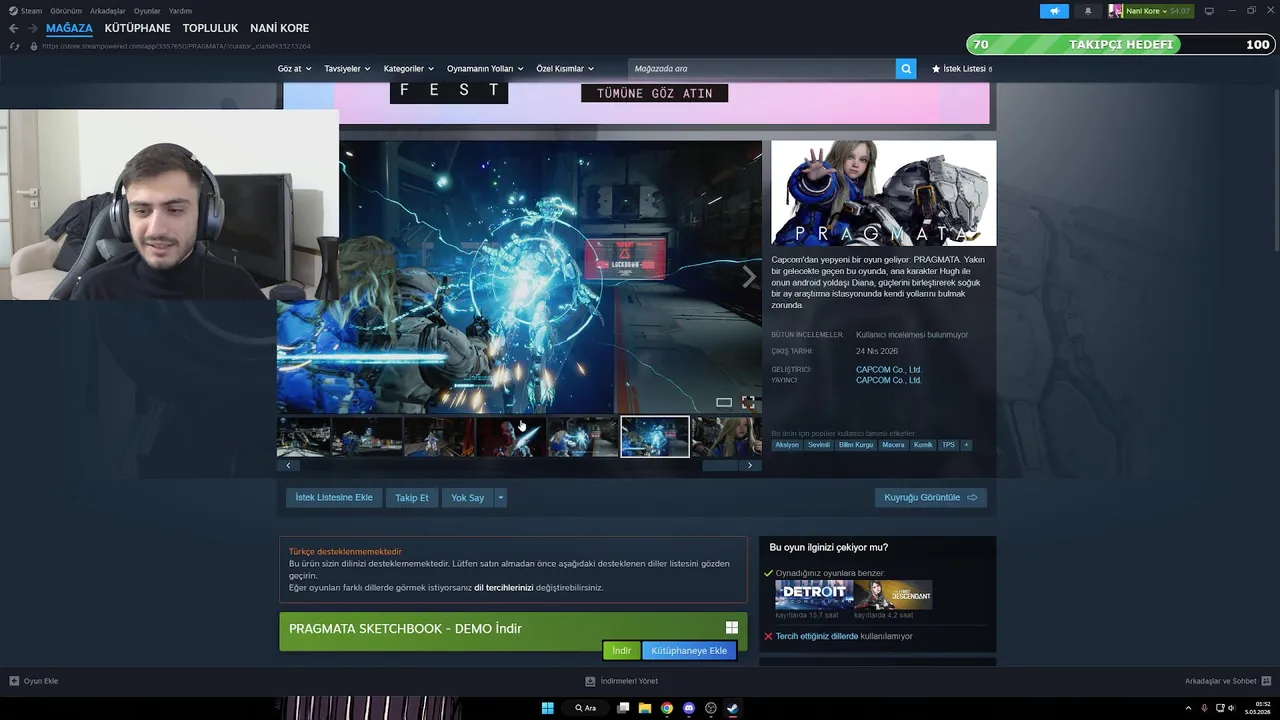
Task: Expand the Göz at dropdown
Action: 294,69
